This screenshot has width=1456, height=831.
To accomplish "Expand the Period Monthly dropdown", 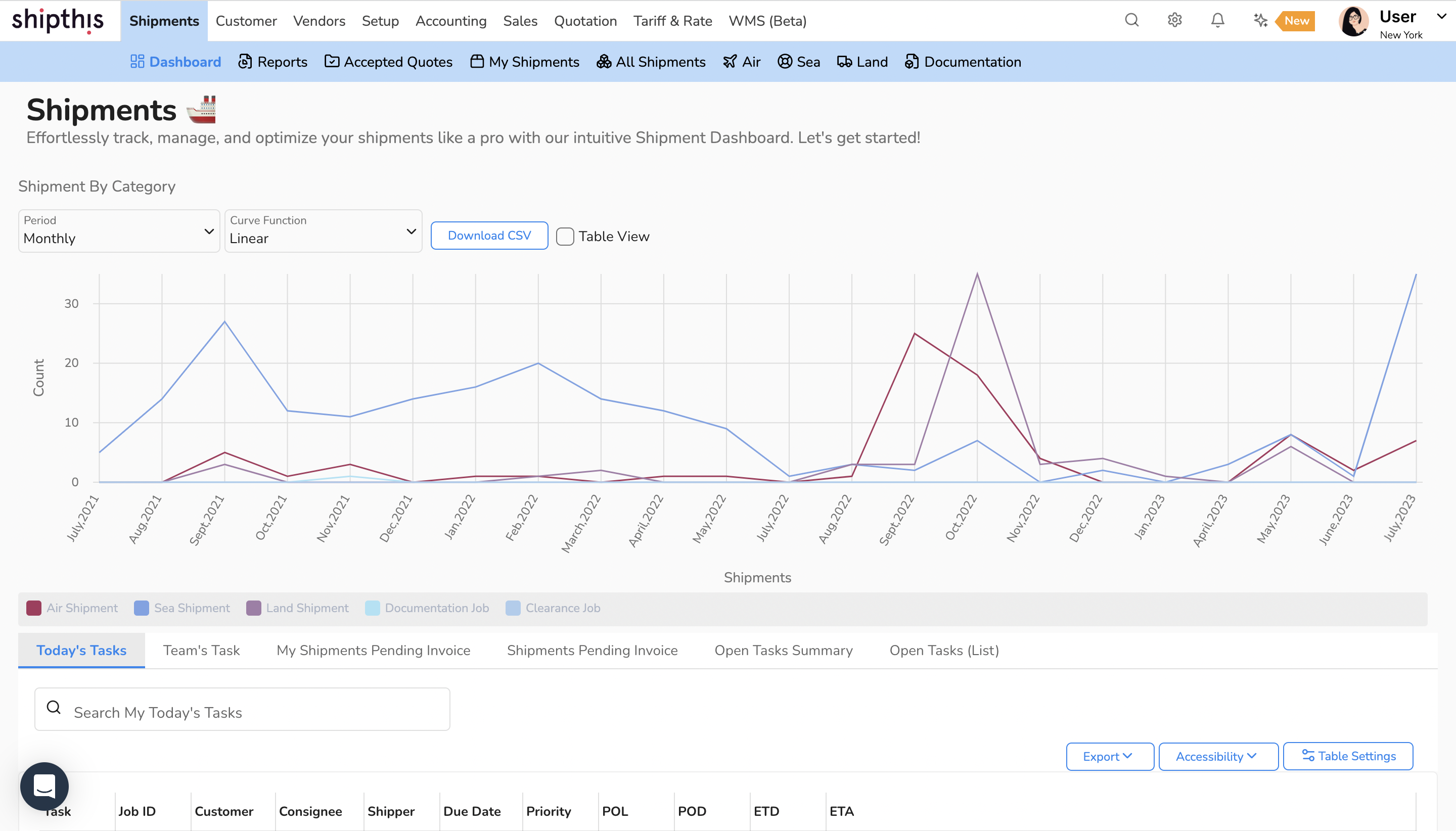I will coord(119,231).
